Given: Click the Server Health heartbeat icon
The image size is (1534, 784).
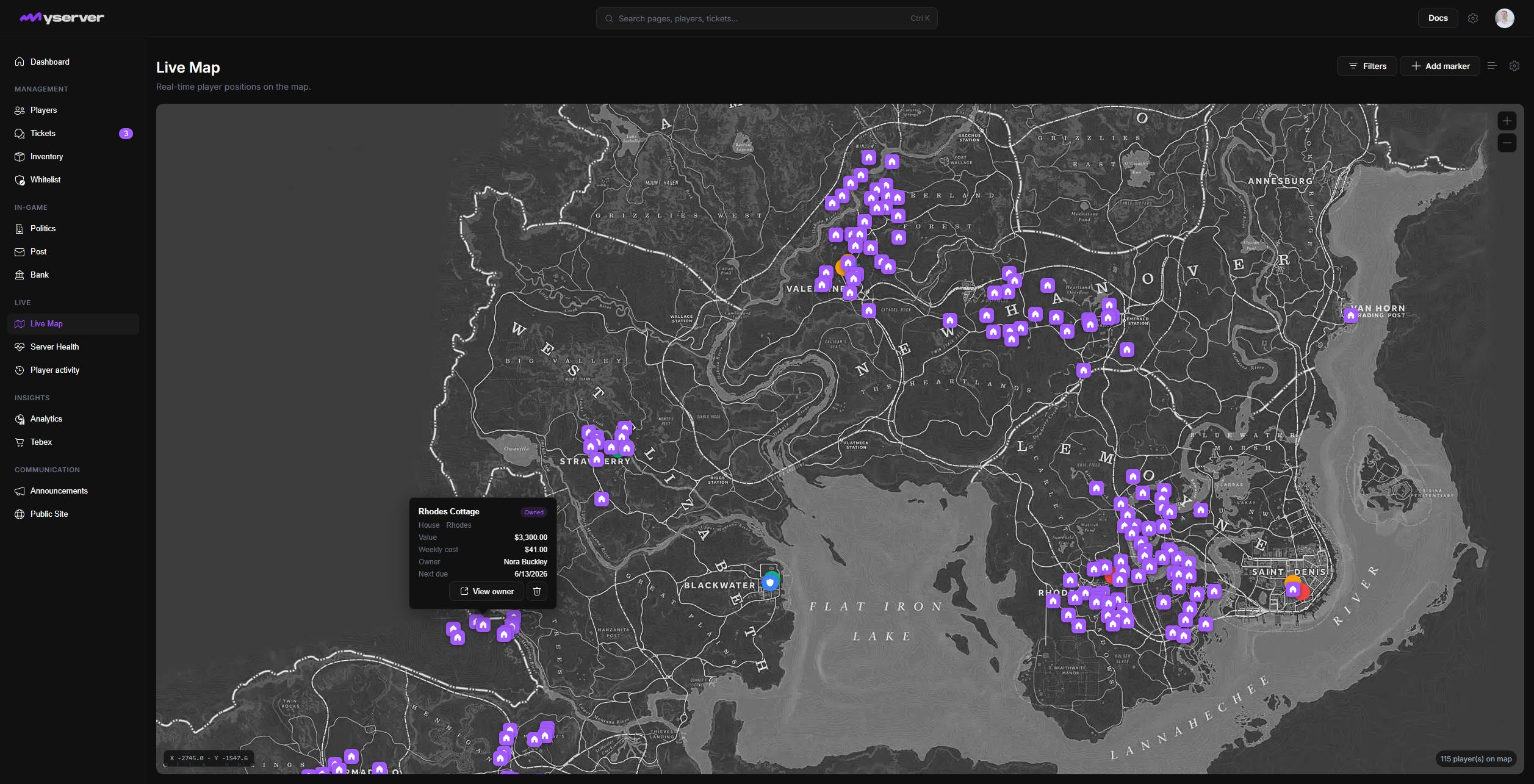Looking at the screenshot, I should coord(20,347).
